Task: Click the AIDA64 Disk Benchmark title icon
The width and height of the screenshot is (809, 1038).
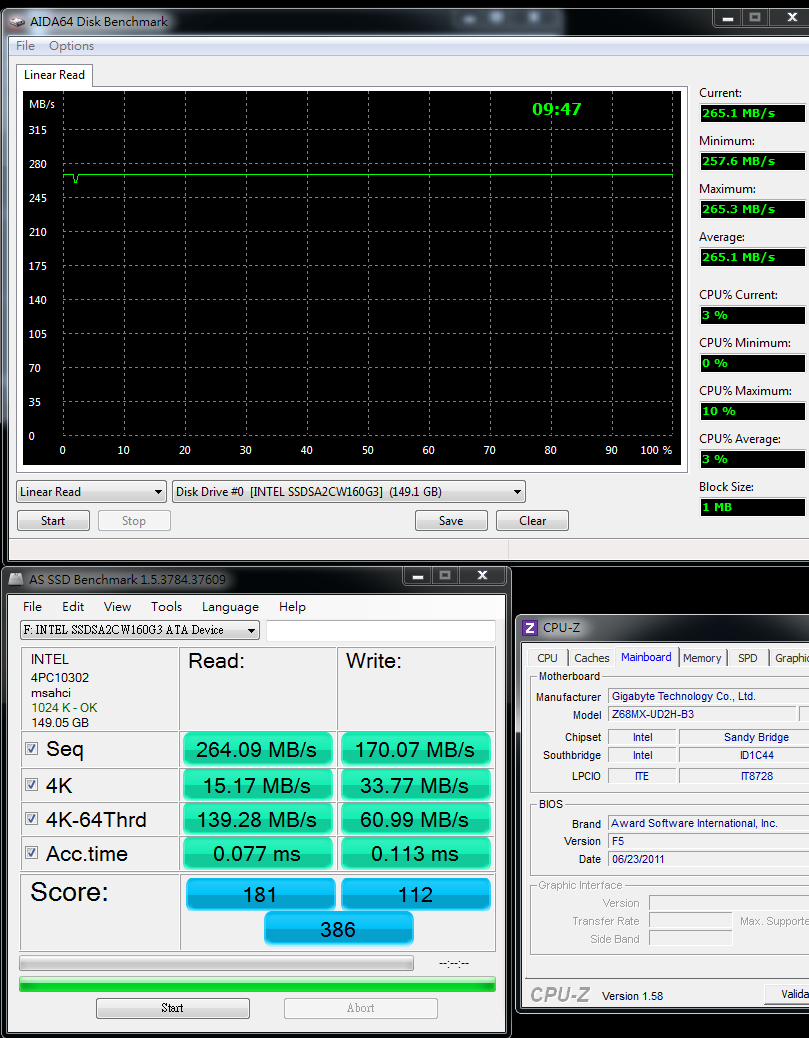Action: coord(18,22)
